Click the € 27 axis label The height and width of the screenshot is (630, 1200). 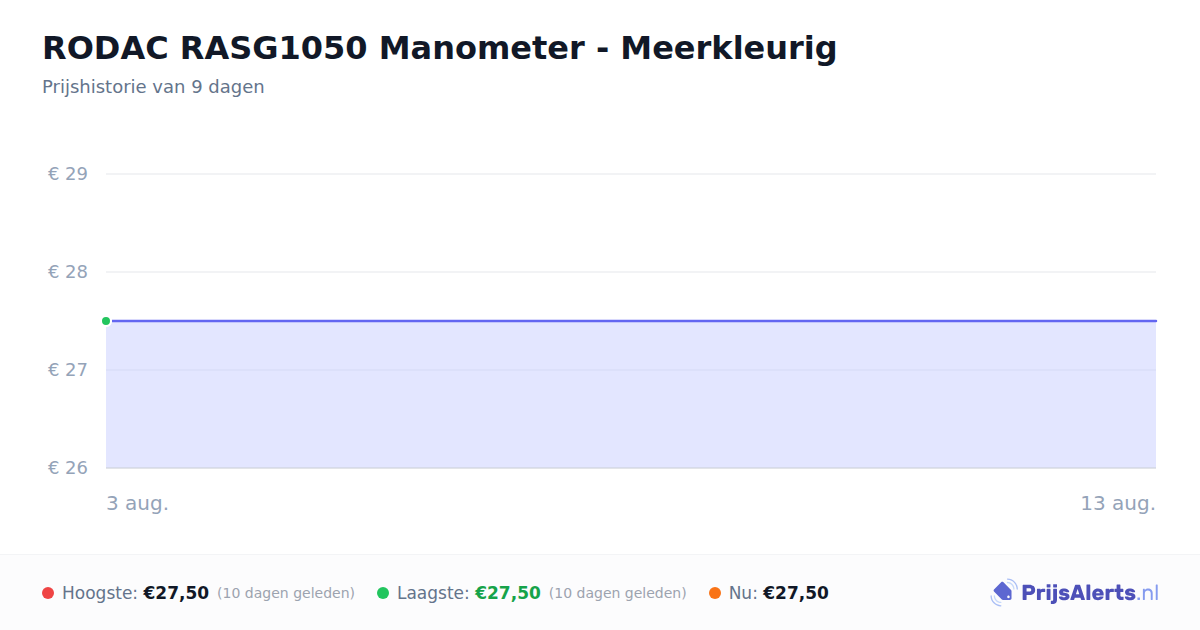[68, 370]
